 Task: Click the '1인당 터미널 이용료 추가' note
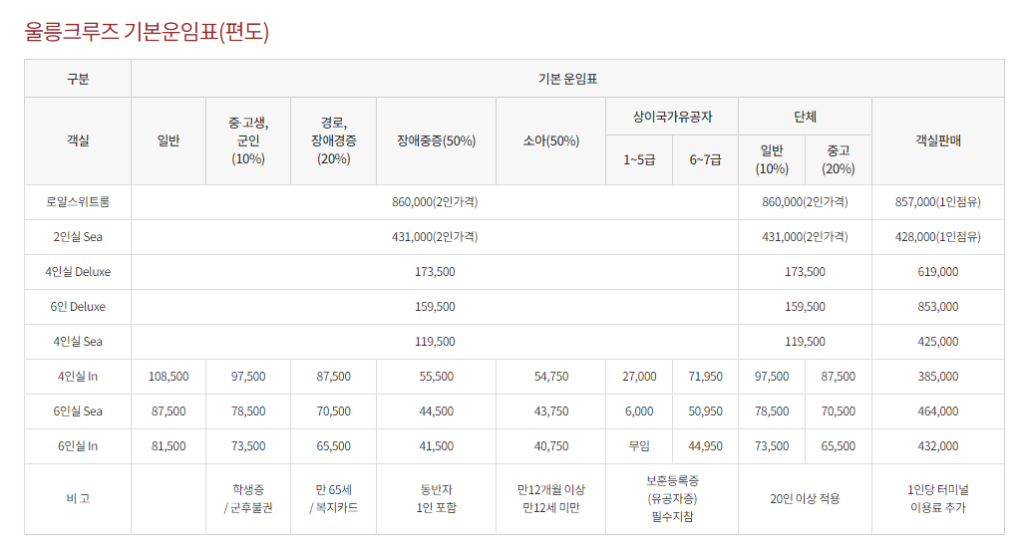tap(938, 499)
